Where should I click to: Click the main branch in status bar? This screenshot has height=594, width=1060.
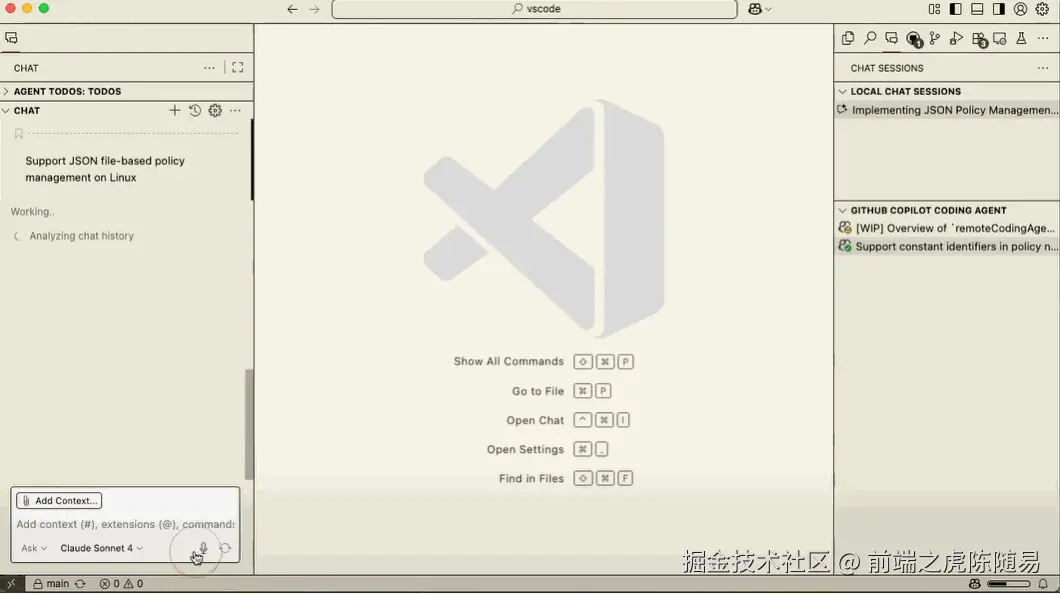coord(51,584)
